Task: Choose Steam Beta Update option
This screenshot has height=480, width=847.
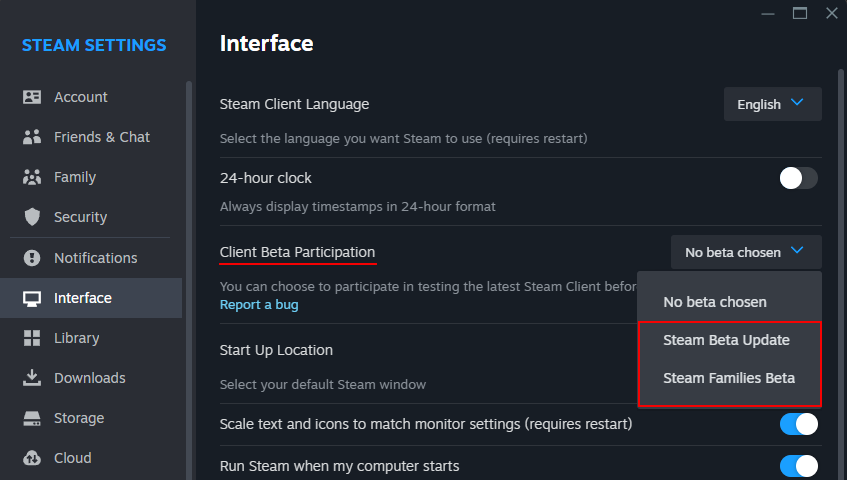Action: tap(726, 340)
